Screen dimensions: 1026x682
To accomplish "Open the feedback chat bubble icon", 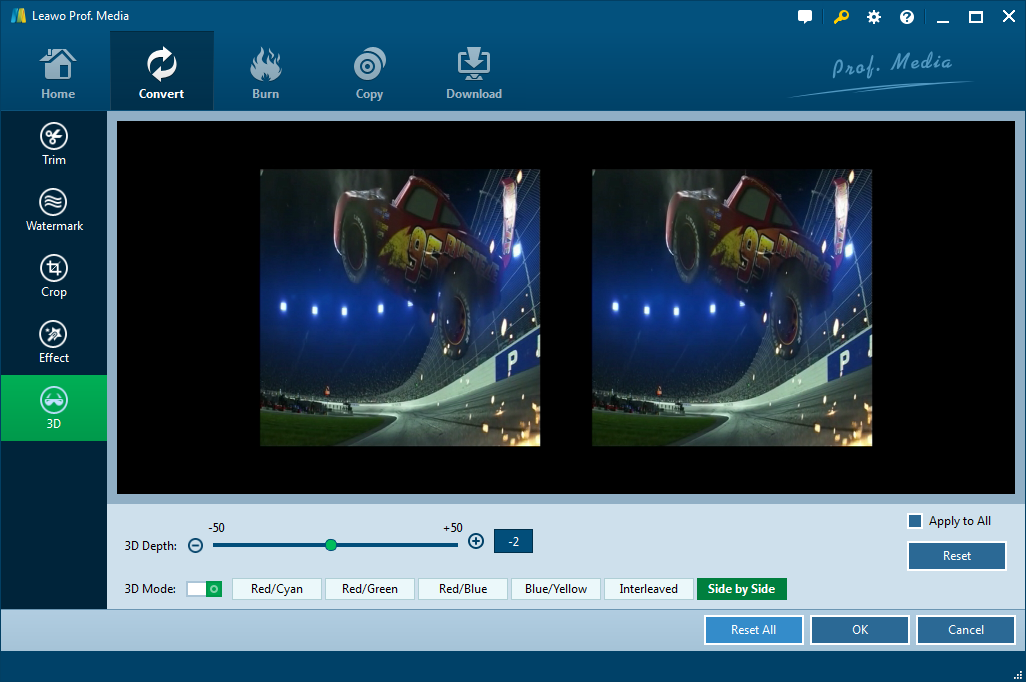I will pyautogui.click(x=805, y=17).
